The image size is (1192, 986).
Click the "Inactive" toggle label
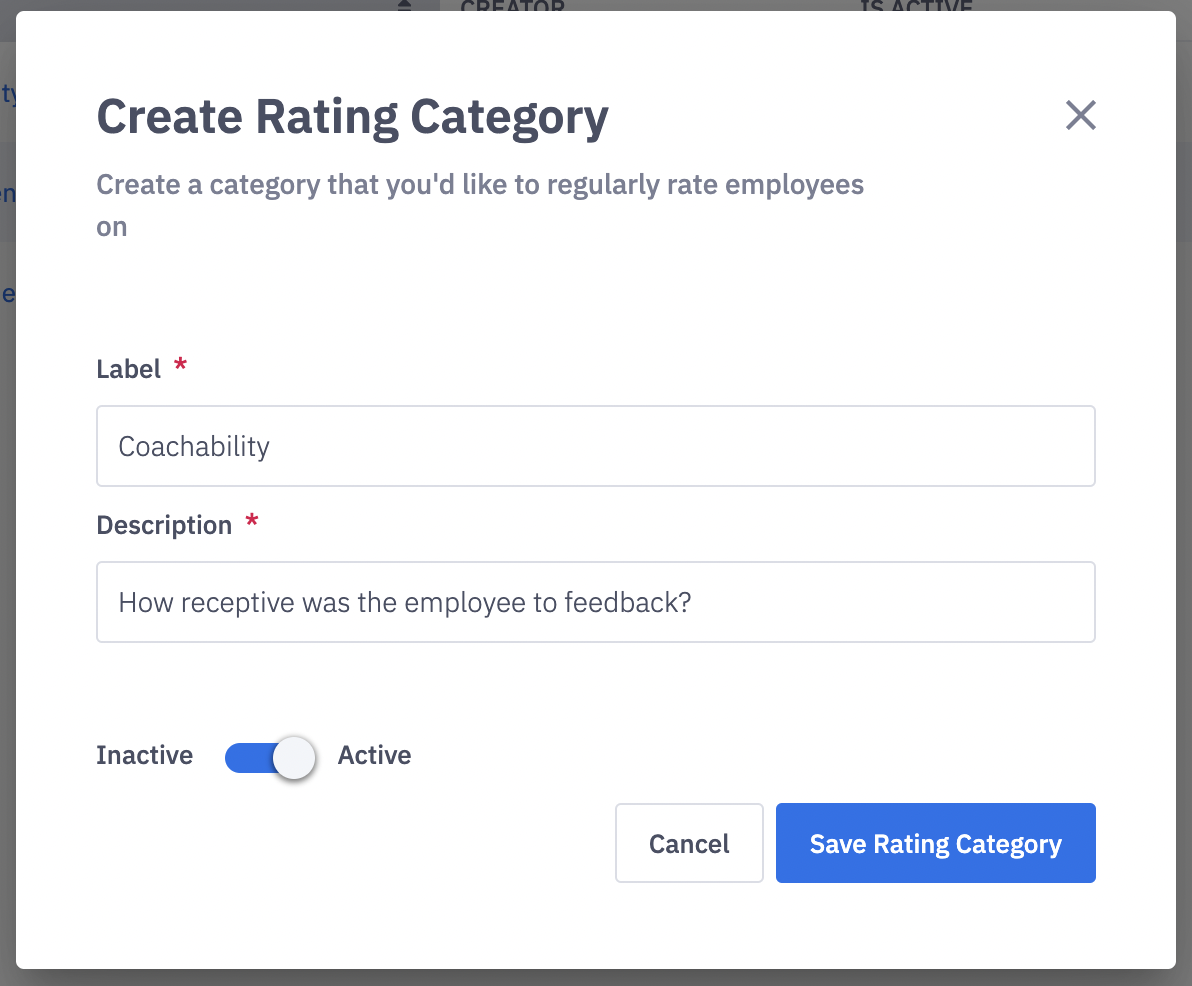144,755
